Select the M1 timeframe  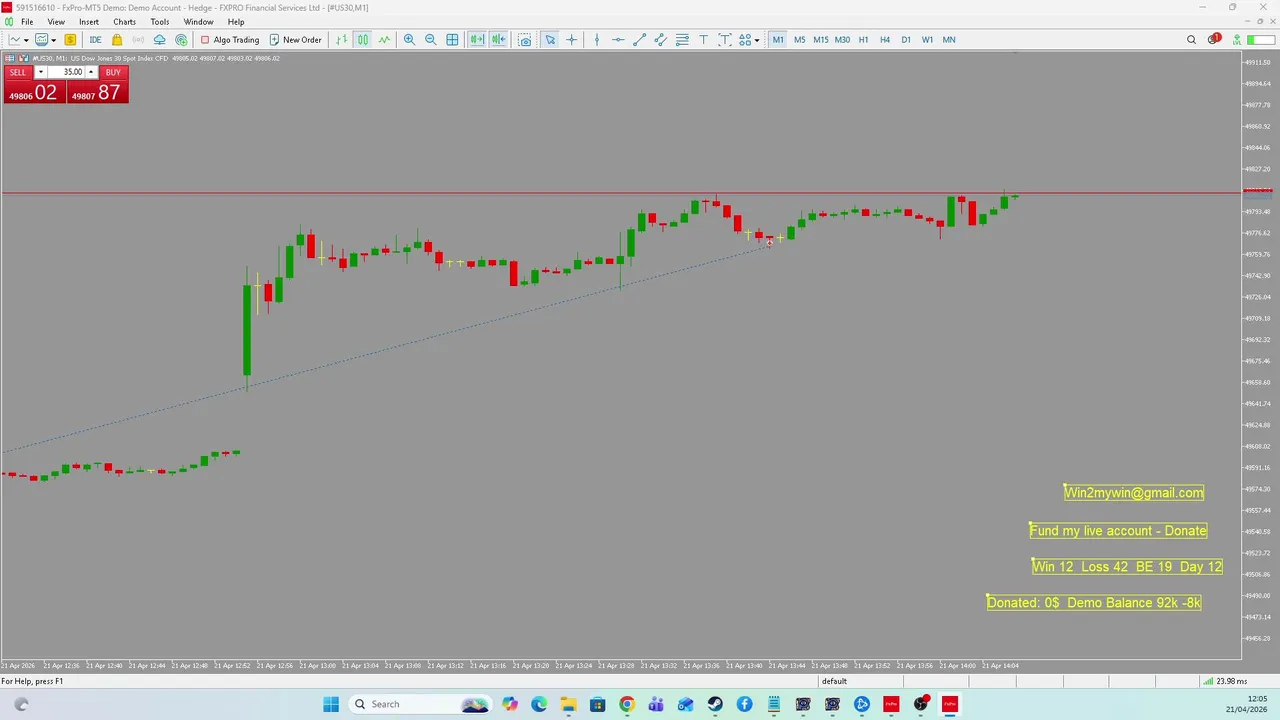pyautogui.click(x=778, y=40)
